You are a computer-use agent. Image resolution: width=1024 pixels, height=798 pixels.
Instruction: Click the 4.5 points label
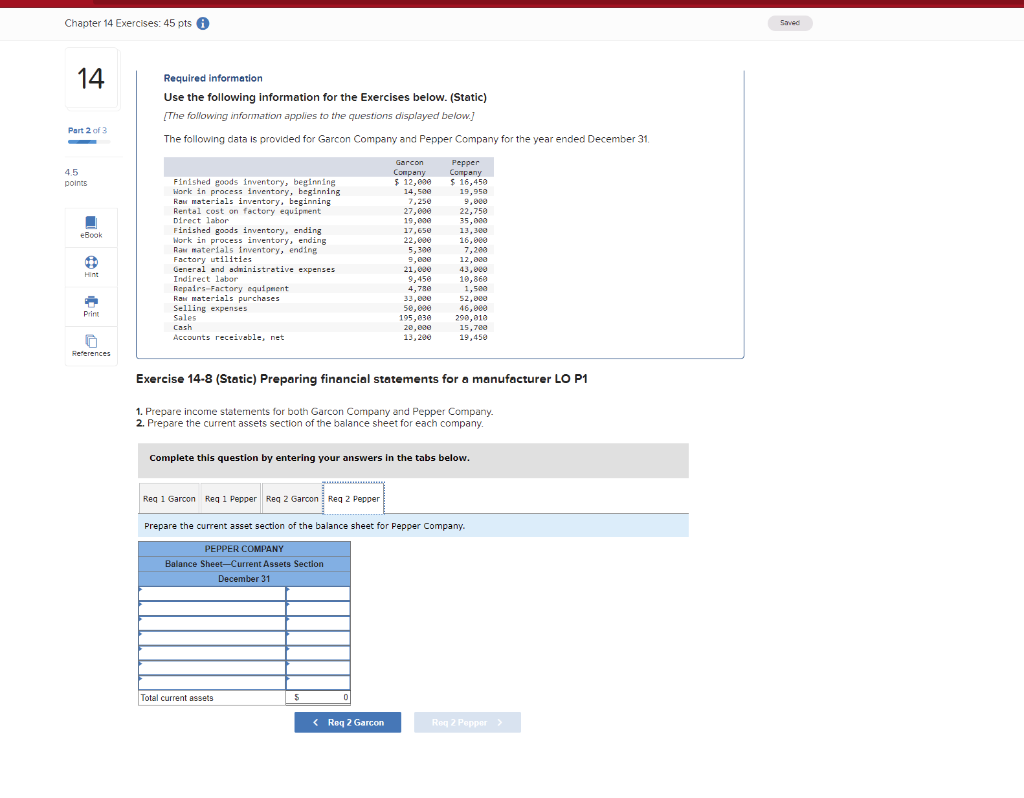click(76, 177)
